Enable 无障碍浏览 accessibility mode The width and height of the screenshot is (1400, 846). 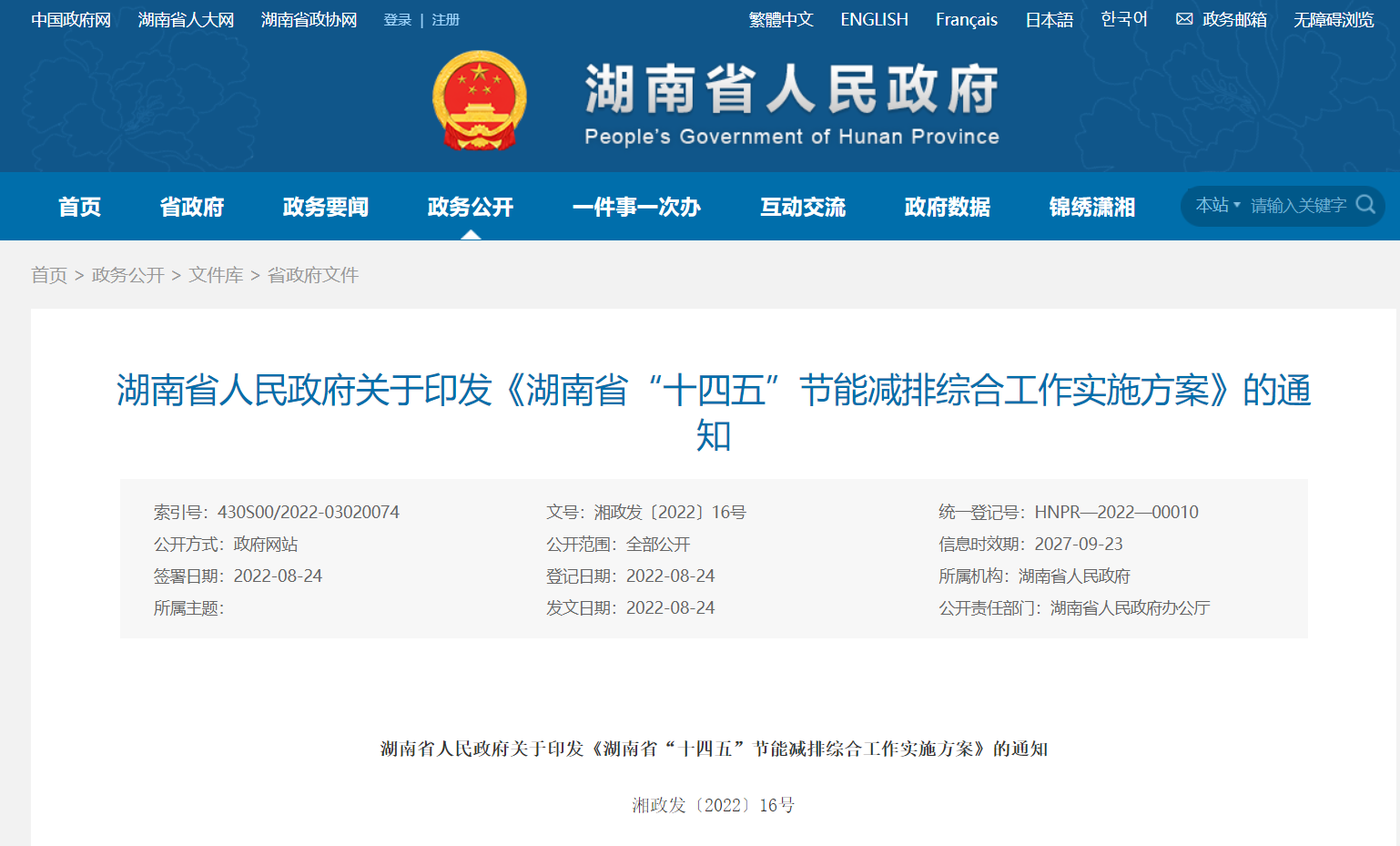tap(1333, 19)
